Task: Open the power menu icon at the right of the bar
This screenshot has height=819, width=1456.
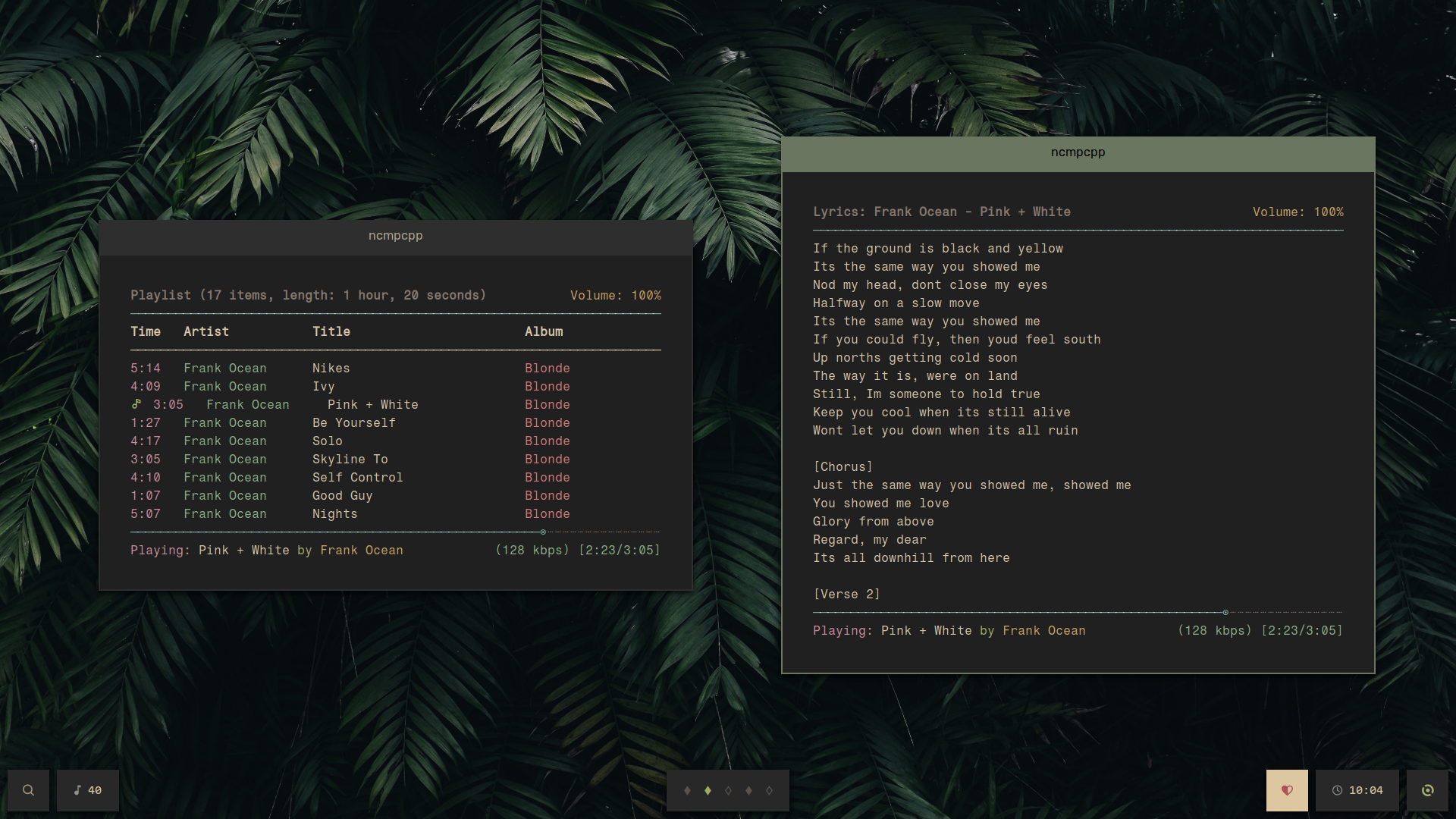Action: (x=1427, y=790)
